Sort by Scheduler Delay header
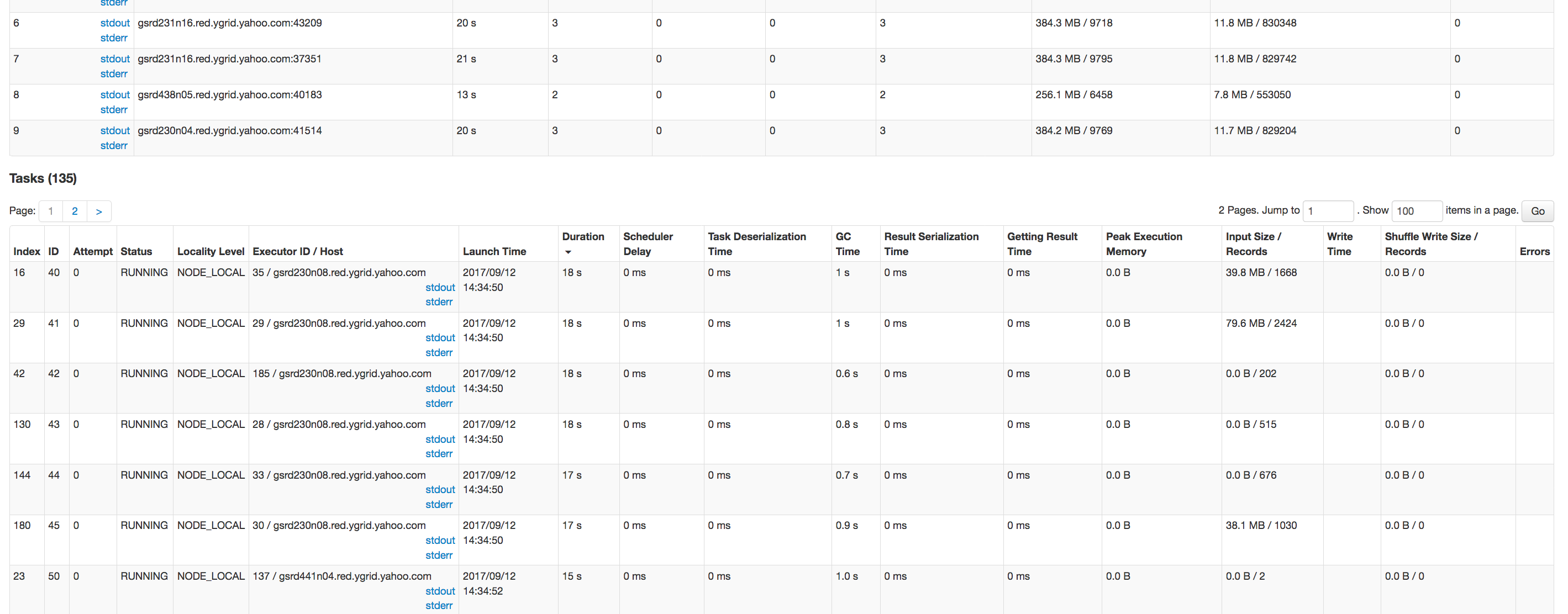Image resolution: width=1568 pixels, height=614 pixels. 647,244
